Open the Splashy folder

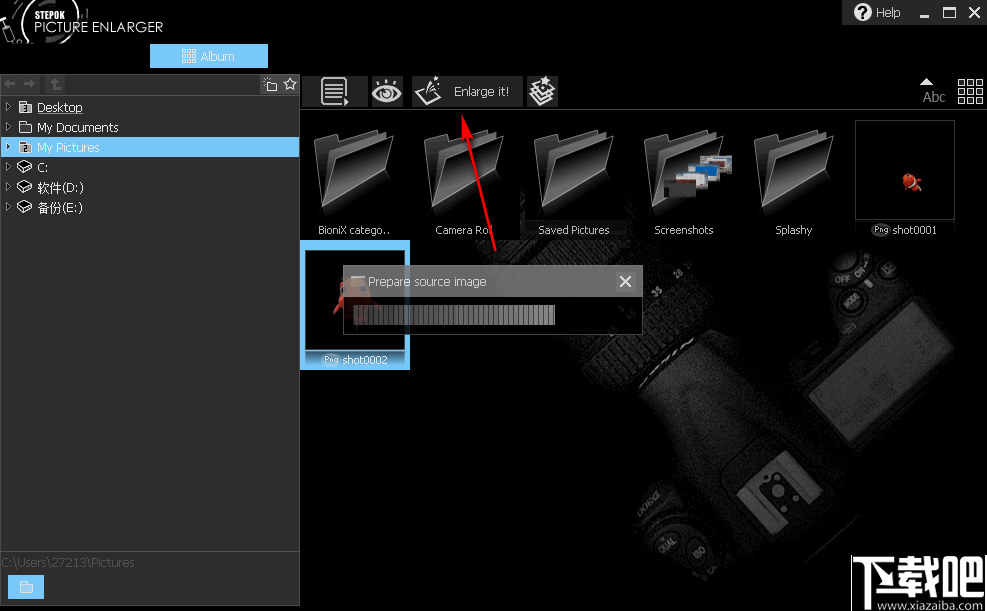coord(793,180)
